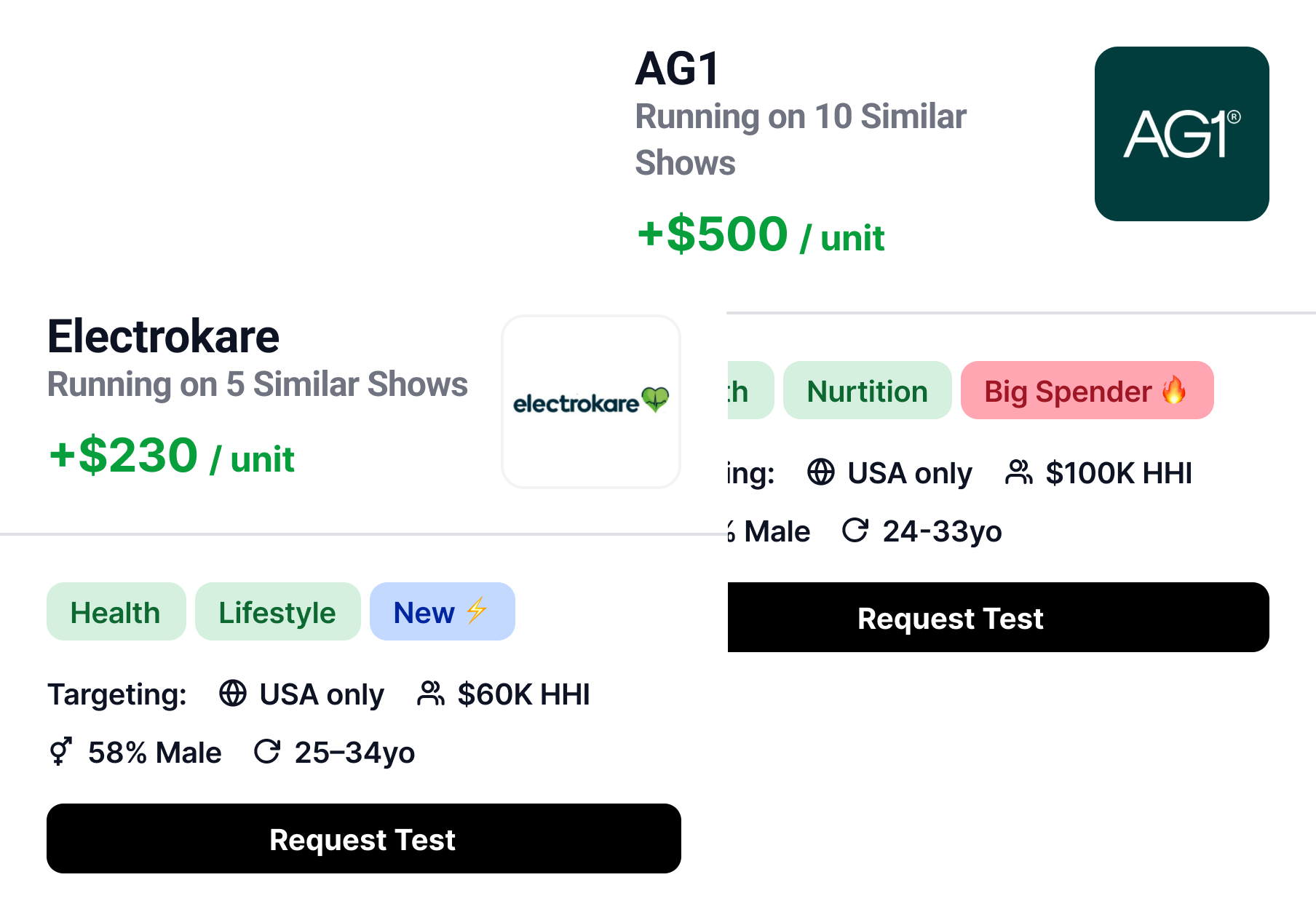Click the gender icon beside 58% Male
This screenshot has width=1316, height=920.
(60, 752)
